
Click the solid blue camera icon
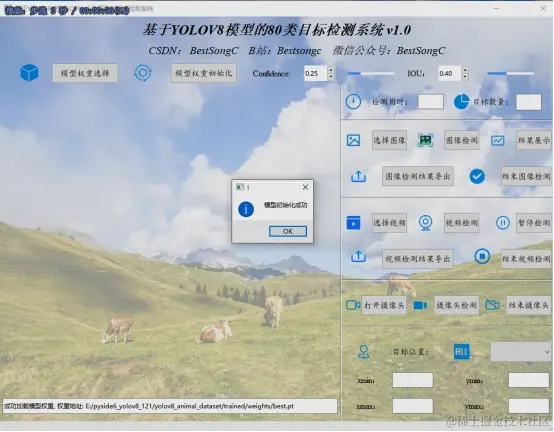[x=420, y=305]
